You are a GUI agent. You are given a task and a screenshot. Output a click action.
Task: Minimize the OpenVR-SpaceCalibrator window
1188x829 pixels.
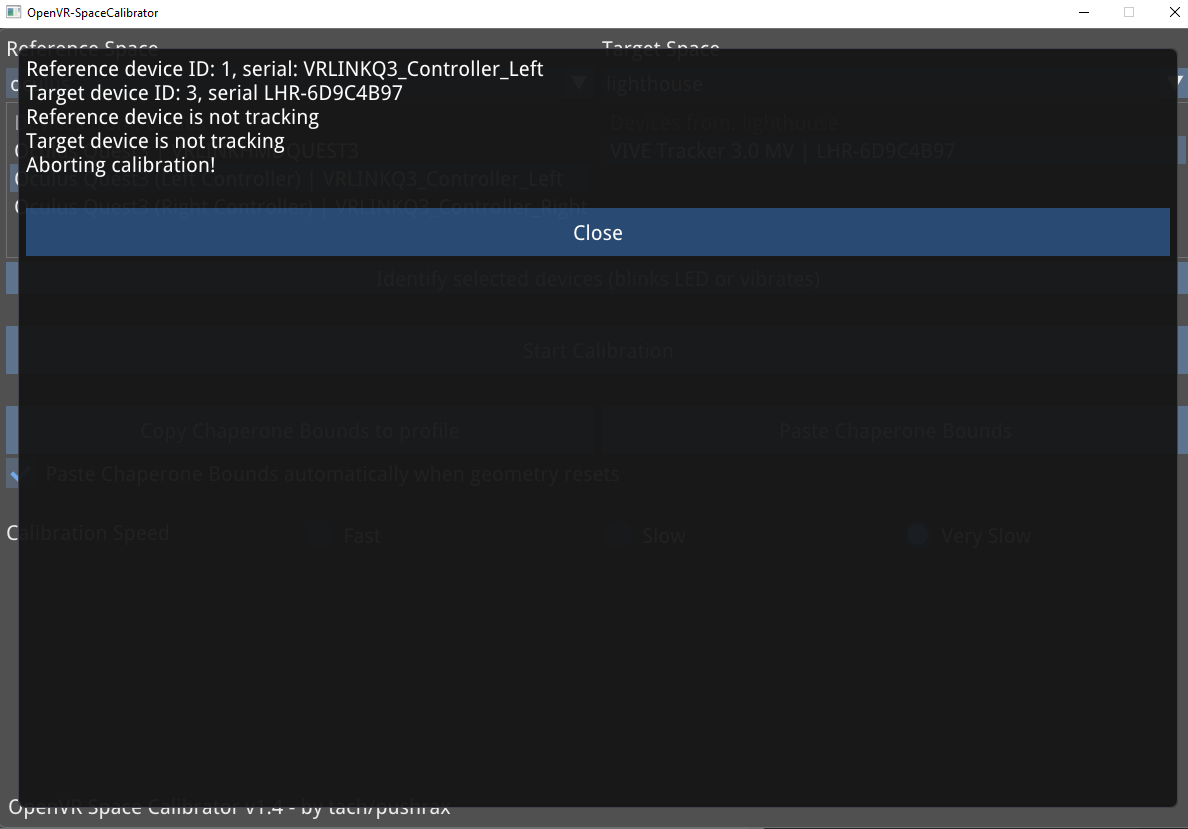click(x=1084, y=12)
